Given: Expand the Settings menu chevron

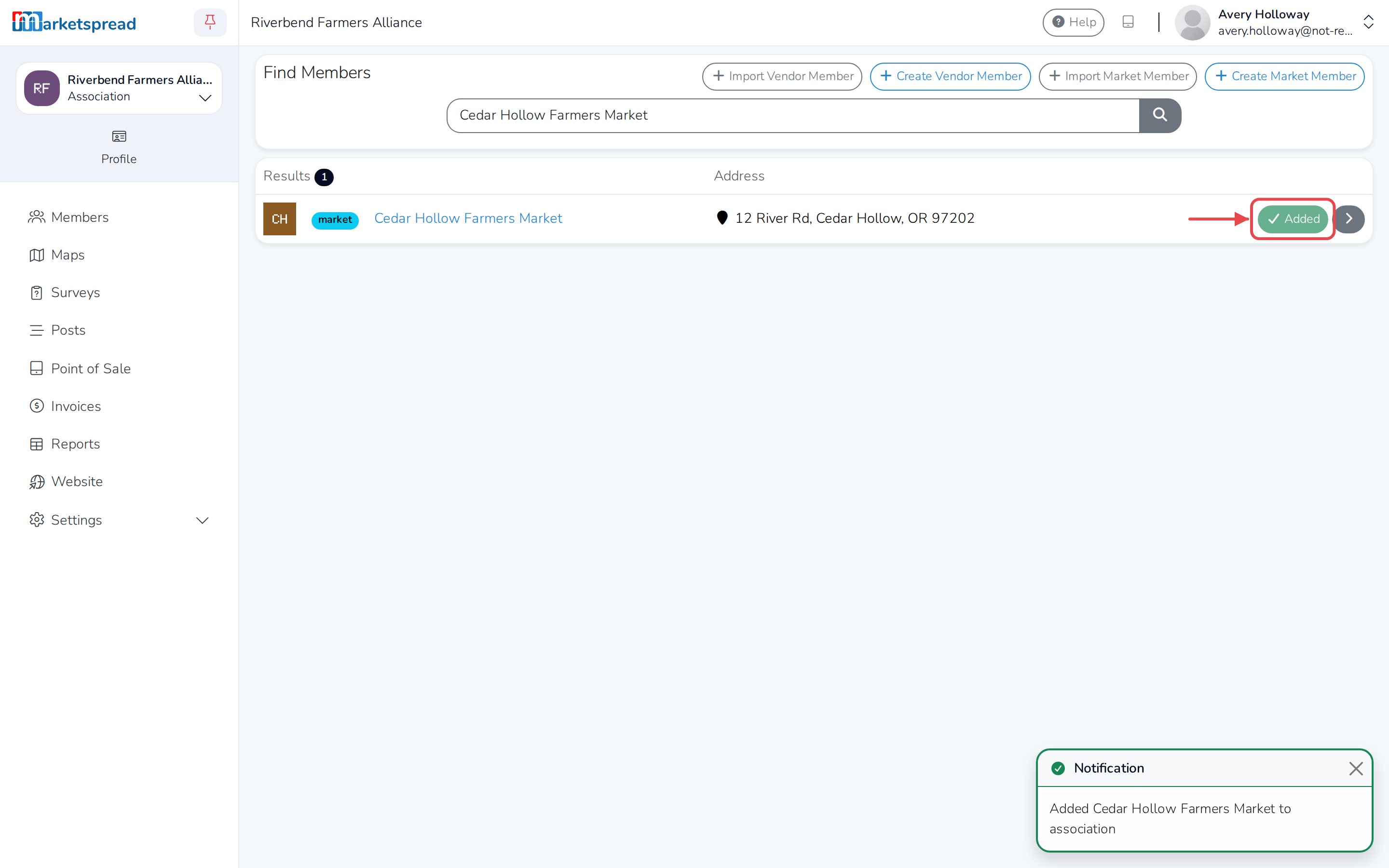Looking at the screenshot, I should coord(202,520).
